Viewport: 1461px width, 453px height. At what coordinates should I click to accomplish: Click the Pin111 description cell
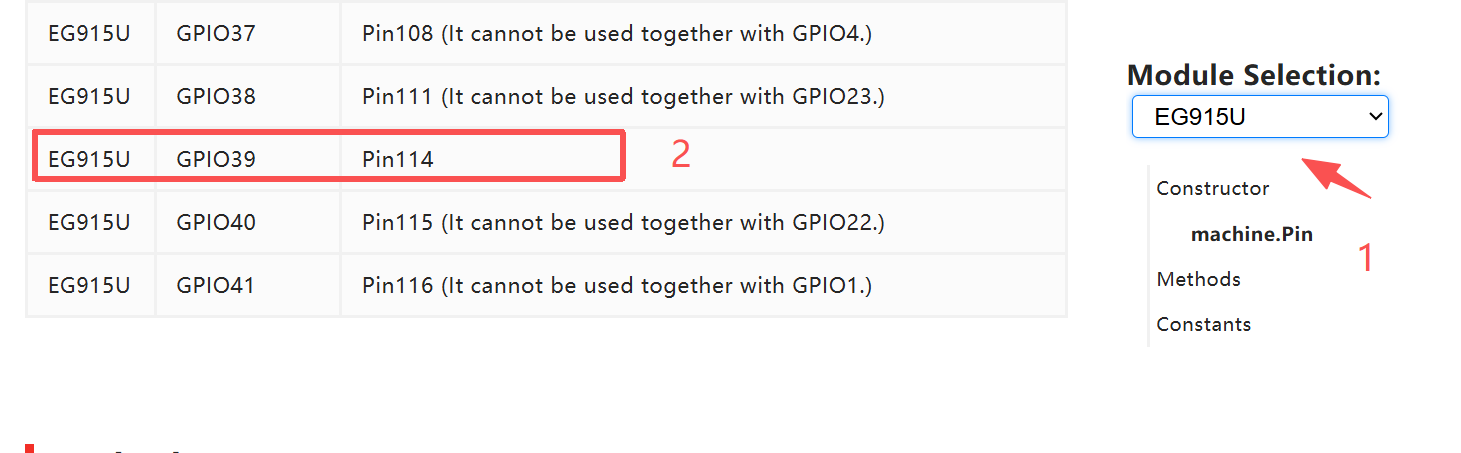623,97
